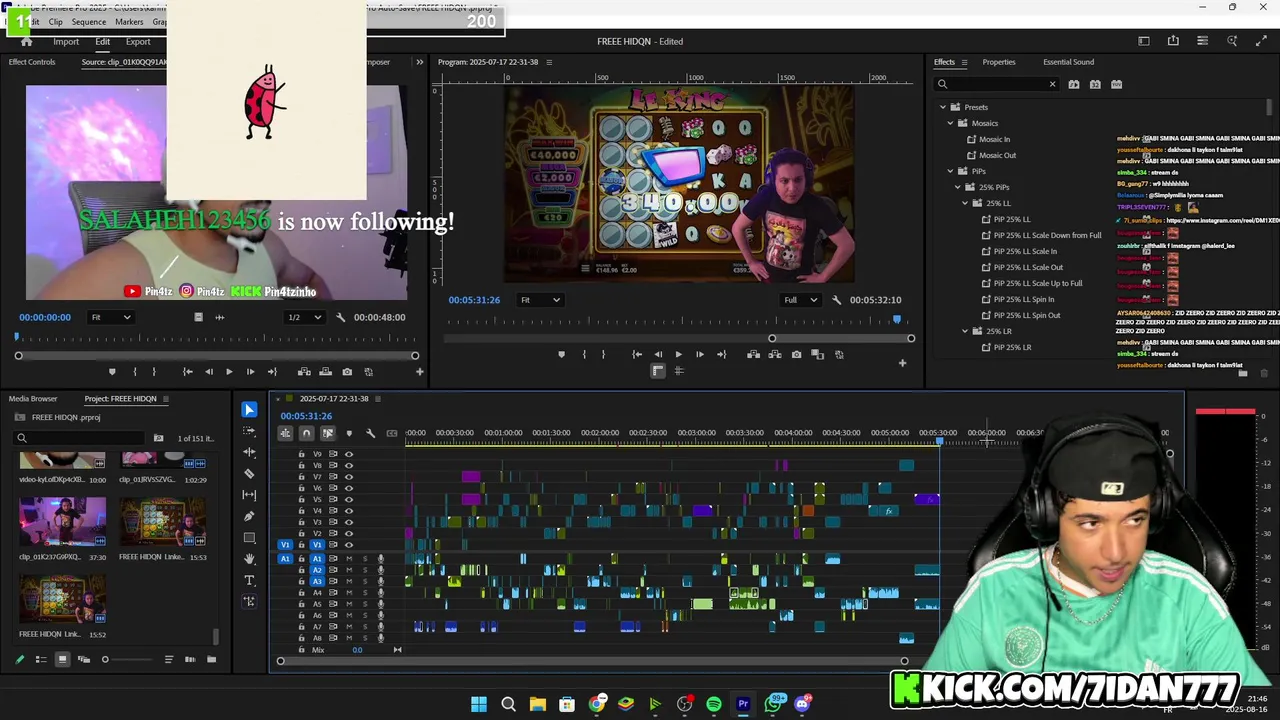Collapse the Mosaics folder
Image resolution: width=1280 pixels, height=720 pixels.
tap(950, 123)
